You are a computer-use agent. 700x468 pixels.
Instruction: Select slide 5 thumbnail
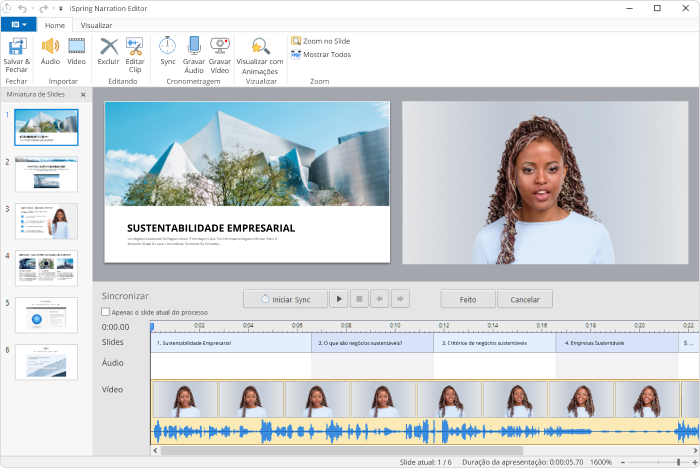[46, 315]
